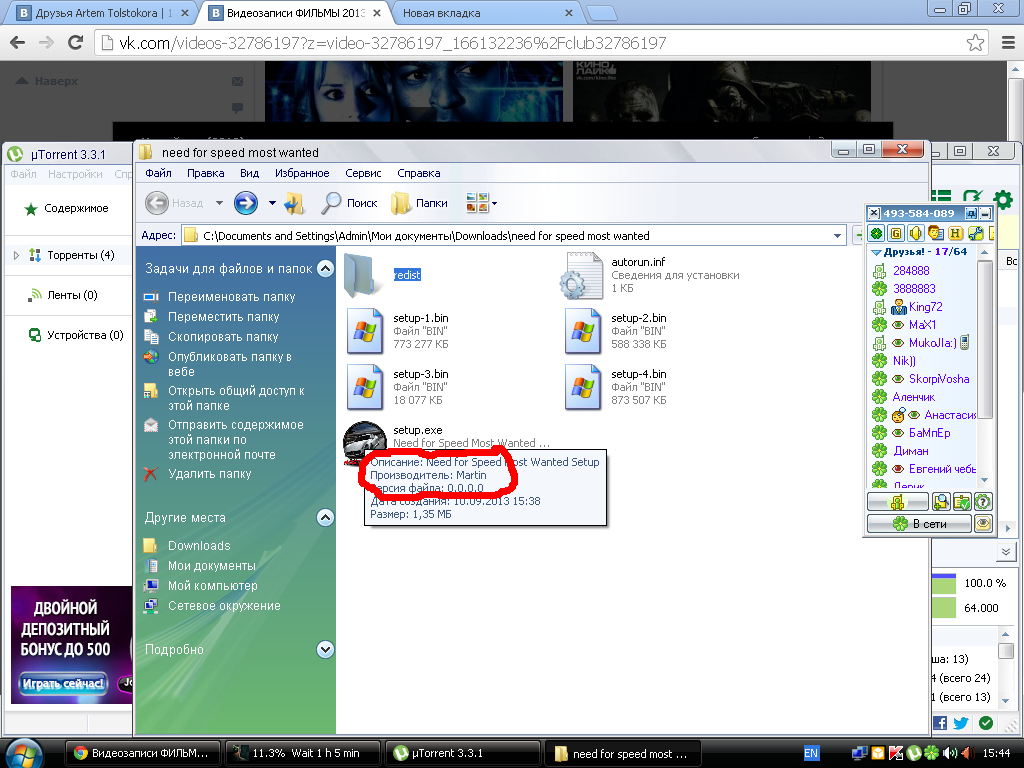Expand the Подробно panel
The height and width of the screenshot is (768, 1024).
pos(325,649)
